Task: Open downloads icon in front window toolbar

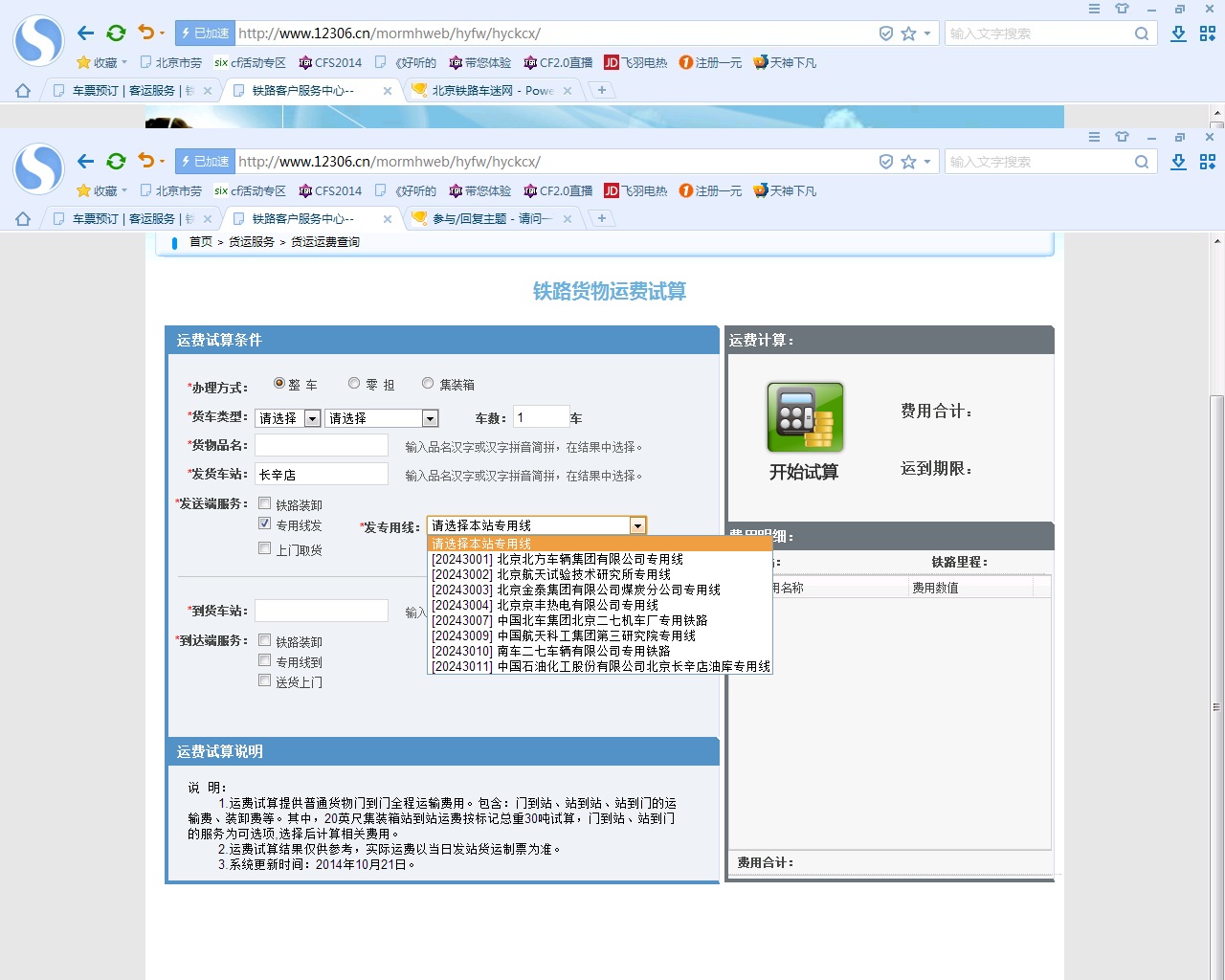Action: (x=1179, y=162)
